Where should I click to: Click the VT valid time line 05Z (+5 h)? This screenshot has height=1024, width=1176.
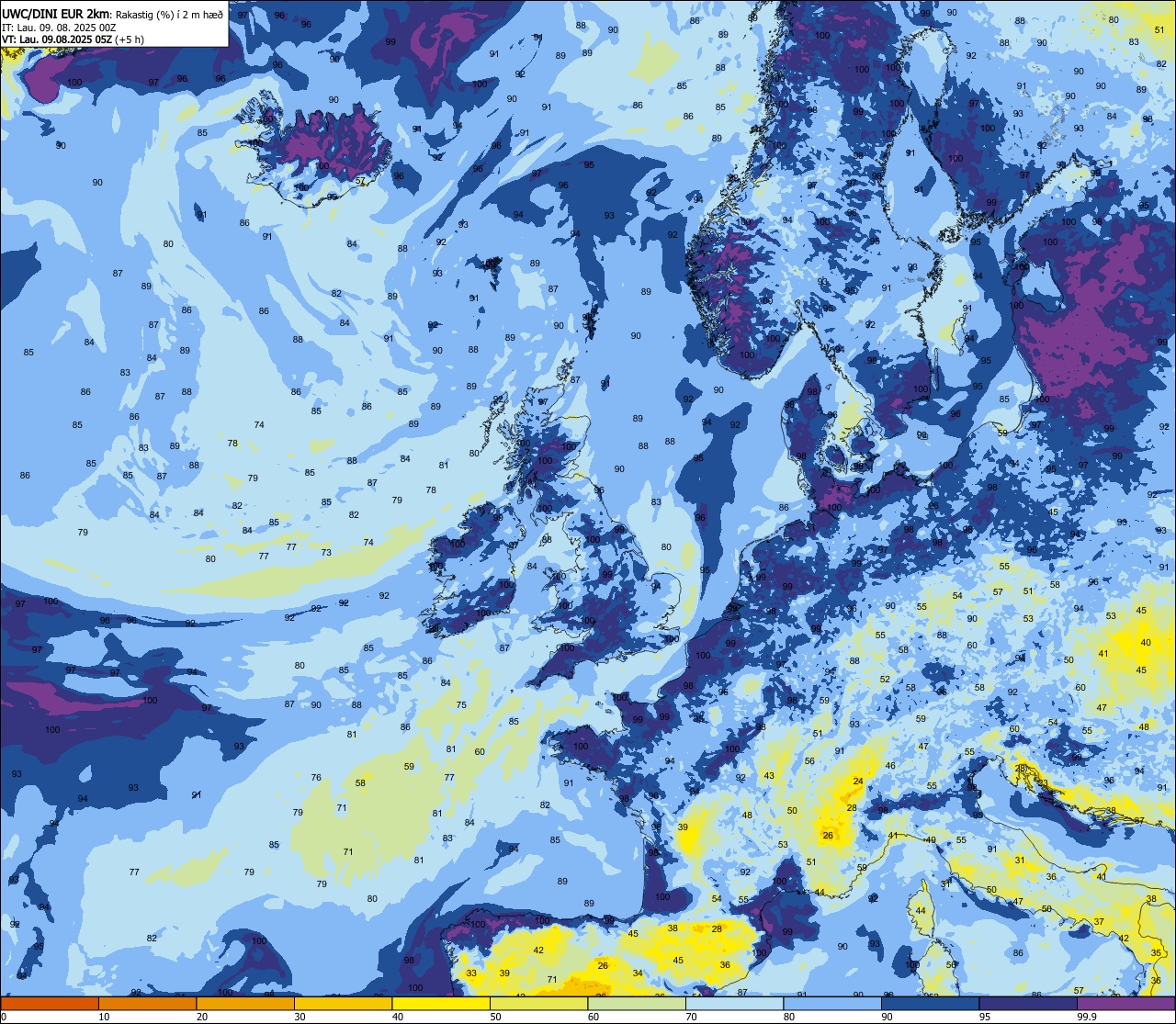click(x=73, y=39)
